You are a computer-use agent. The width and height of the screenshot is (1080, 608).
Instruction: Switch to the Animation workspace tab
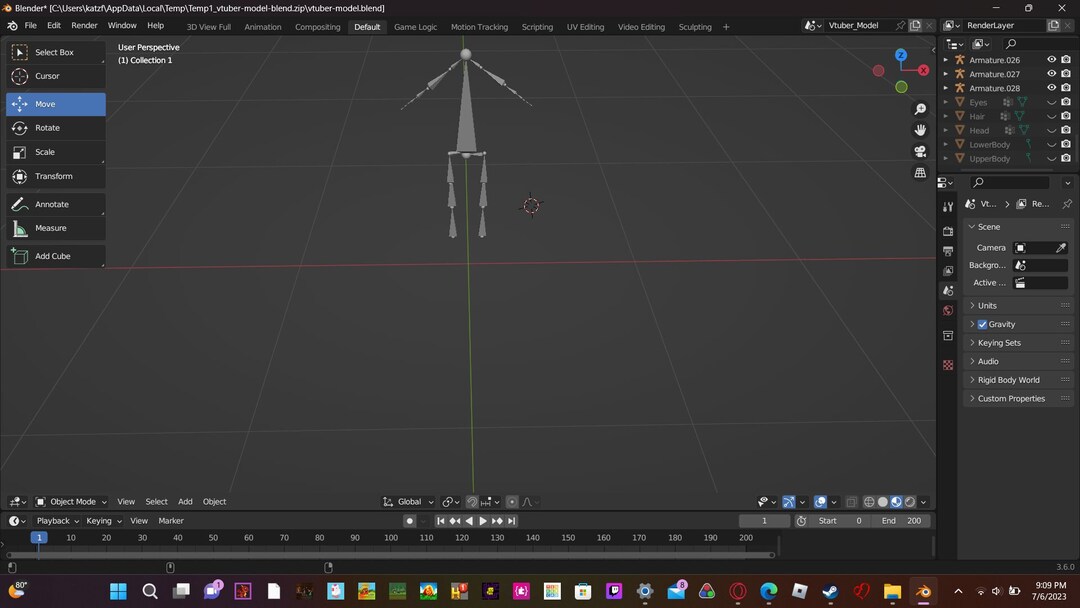(263, 27)
